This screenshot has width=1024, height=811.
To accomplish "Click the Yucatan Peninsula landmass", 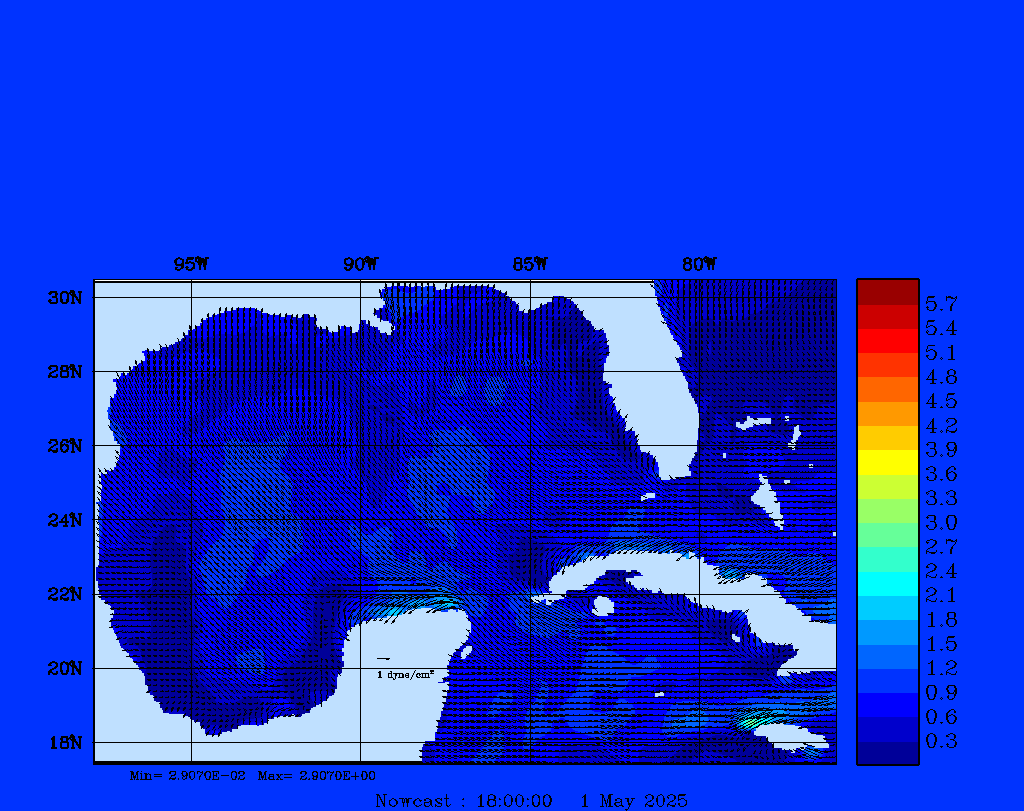I will 415,660.
